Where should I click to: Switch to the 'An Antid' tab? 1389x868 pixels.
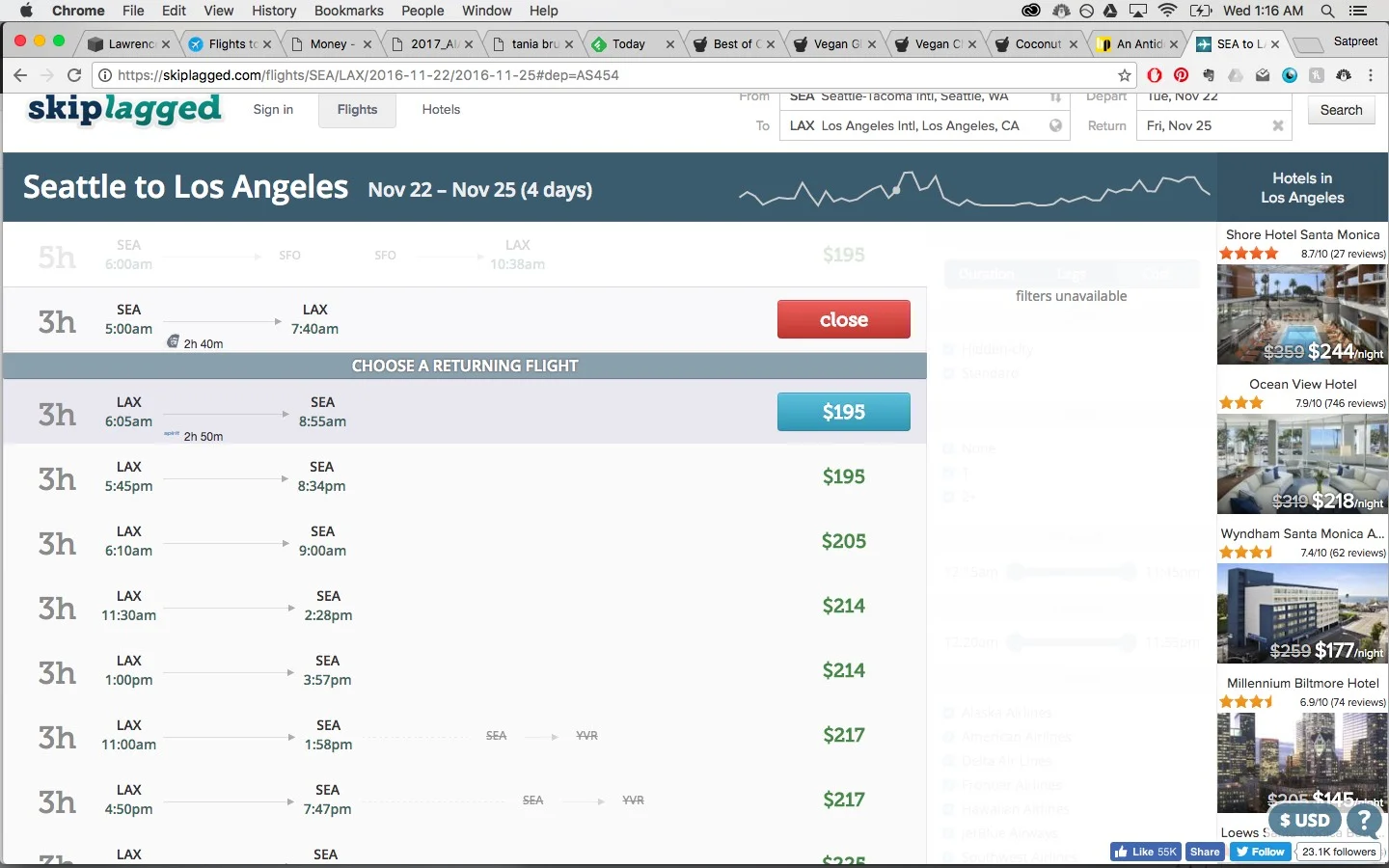click(x=1135, y=44)
